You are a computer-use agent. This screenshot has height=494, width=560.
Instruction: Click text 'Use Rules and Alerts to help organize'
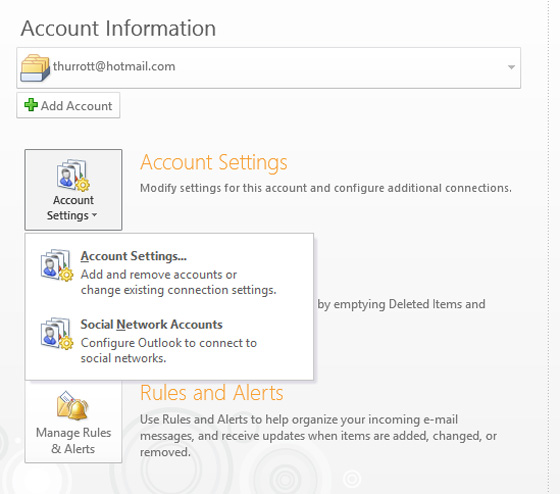pos(239,419)
